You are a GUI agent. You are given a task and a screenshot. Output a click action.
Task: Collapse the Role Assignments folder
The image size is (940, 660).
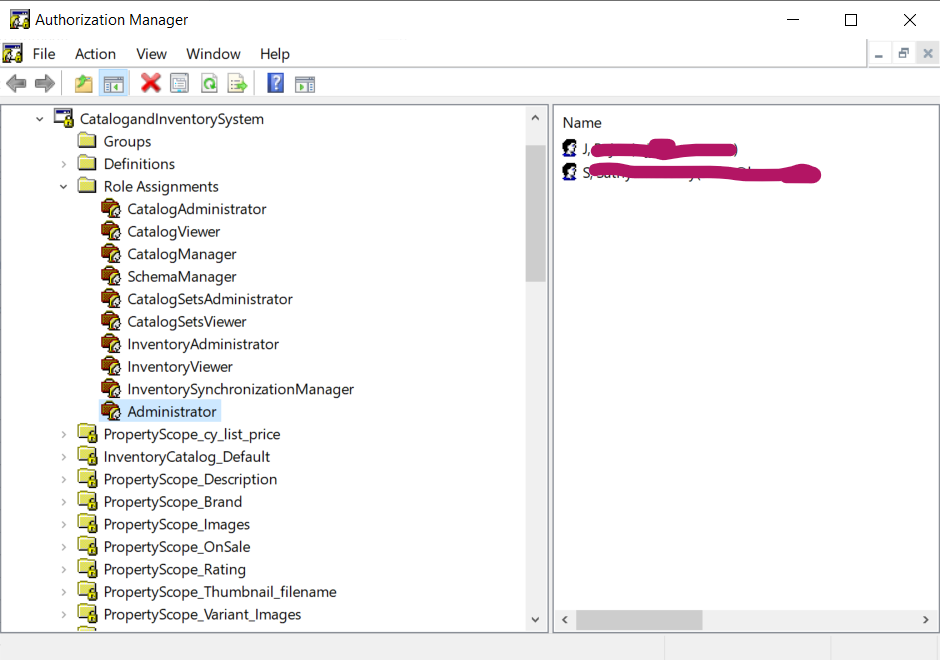64,186
